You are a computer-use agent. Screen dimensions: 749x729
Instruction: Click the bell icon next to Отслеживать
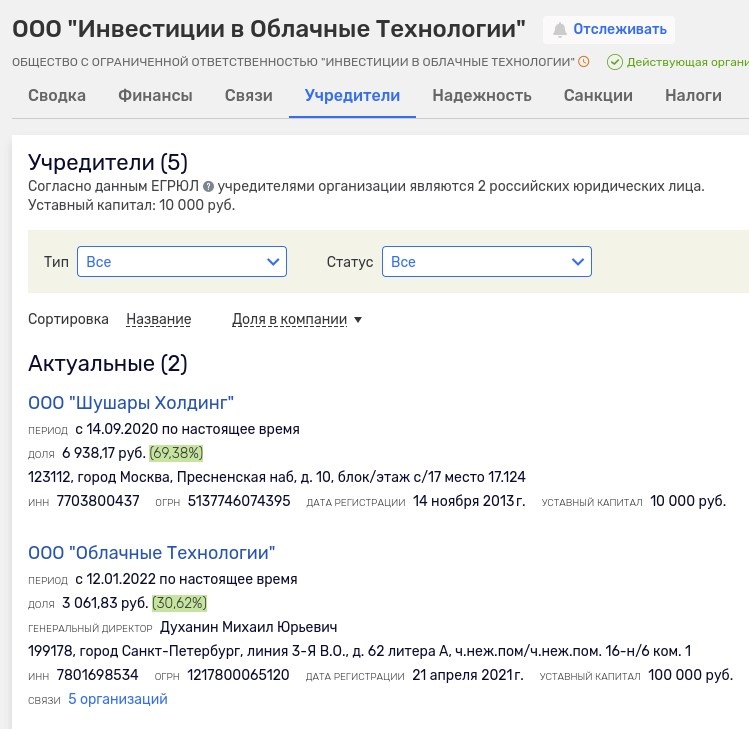(x=559, y=30)
